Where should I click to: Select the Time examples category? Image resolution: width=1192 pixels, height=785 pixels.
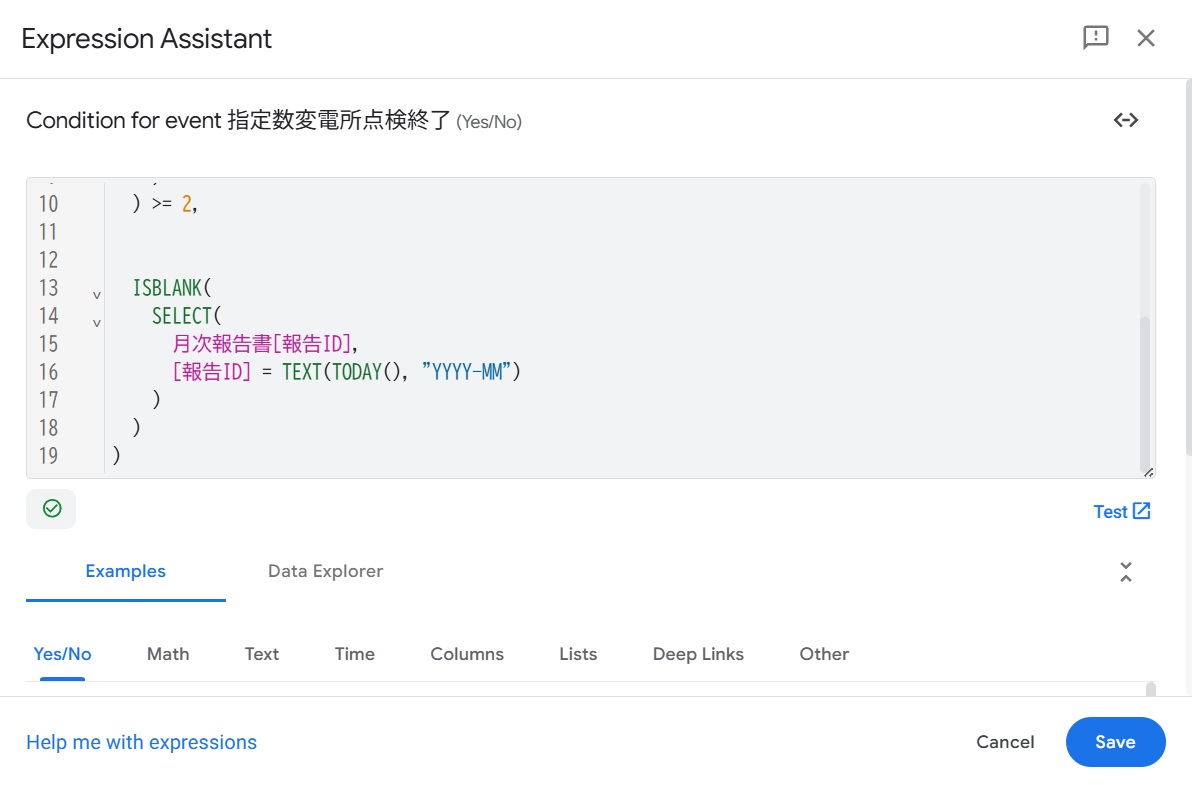[x=355, y=654]
